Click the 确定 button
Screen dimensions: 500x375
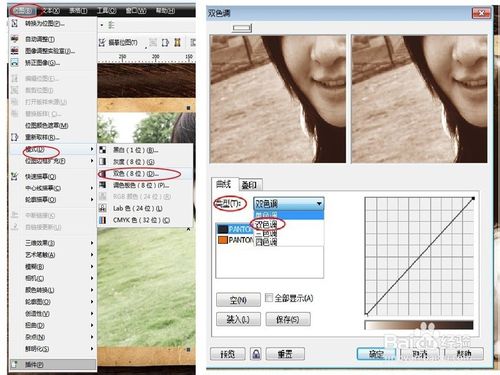pyautogui.click(x=376, y=354)
